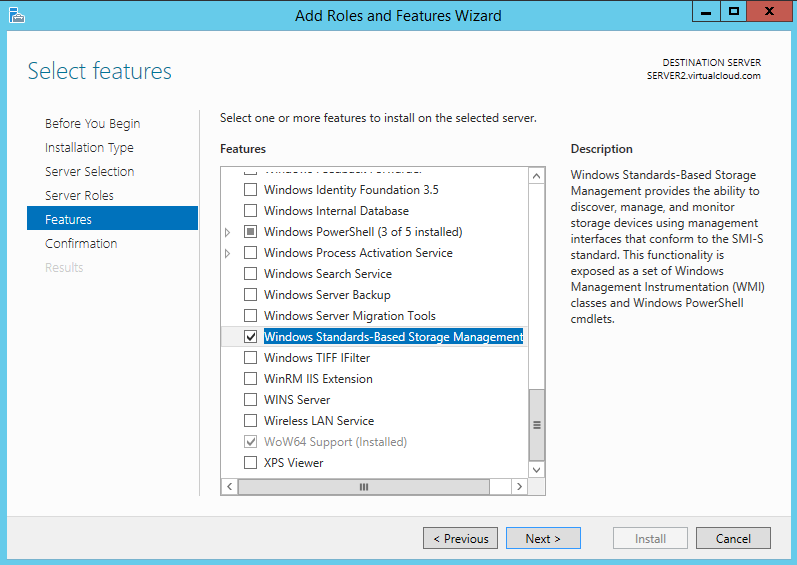Minimize the wizard window
This screenshot has width=797, height=565.
point(706,12)
